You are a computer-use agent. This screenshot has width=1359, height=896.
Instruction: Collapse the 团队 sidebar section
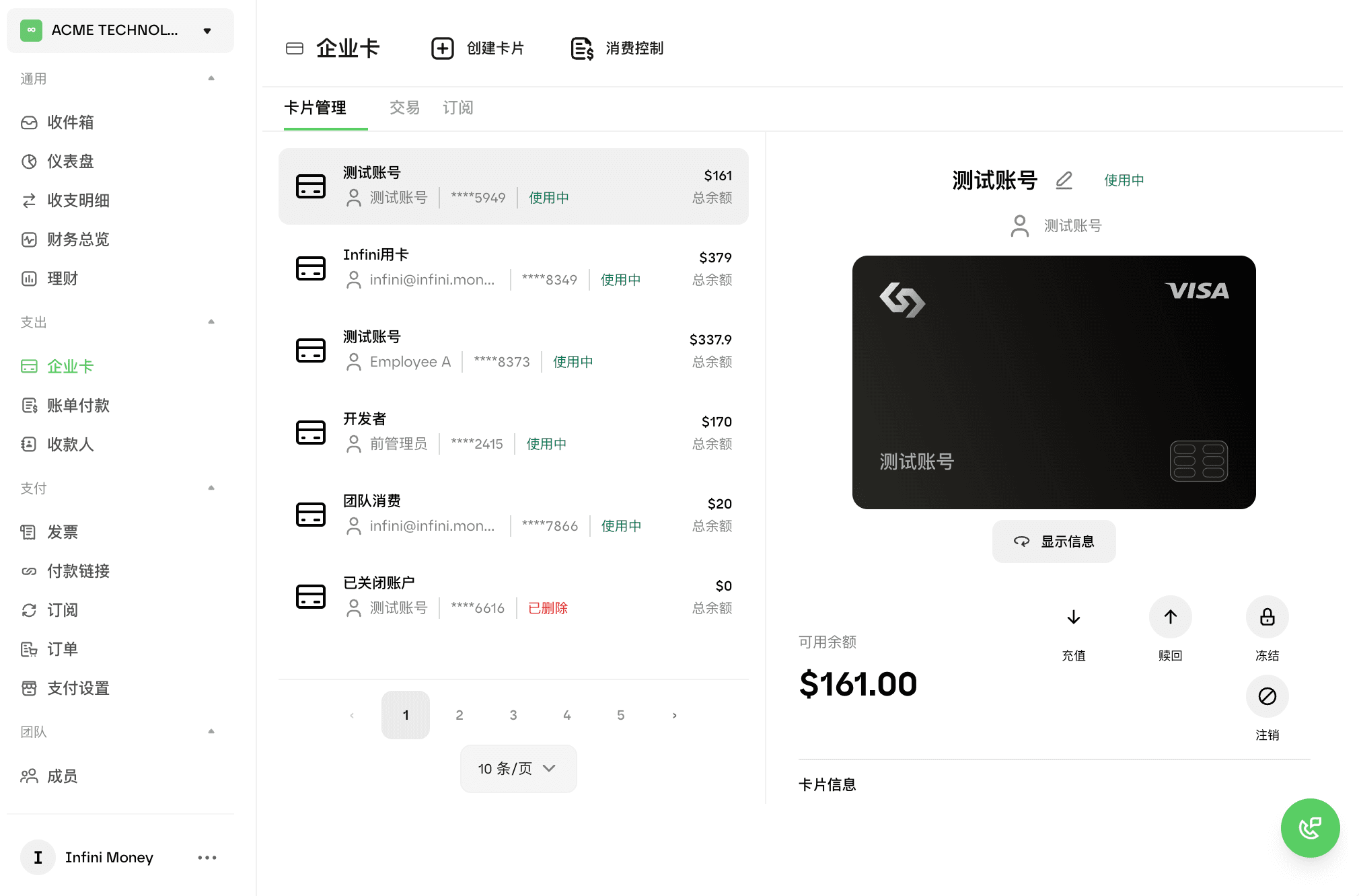(211, 732)
